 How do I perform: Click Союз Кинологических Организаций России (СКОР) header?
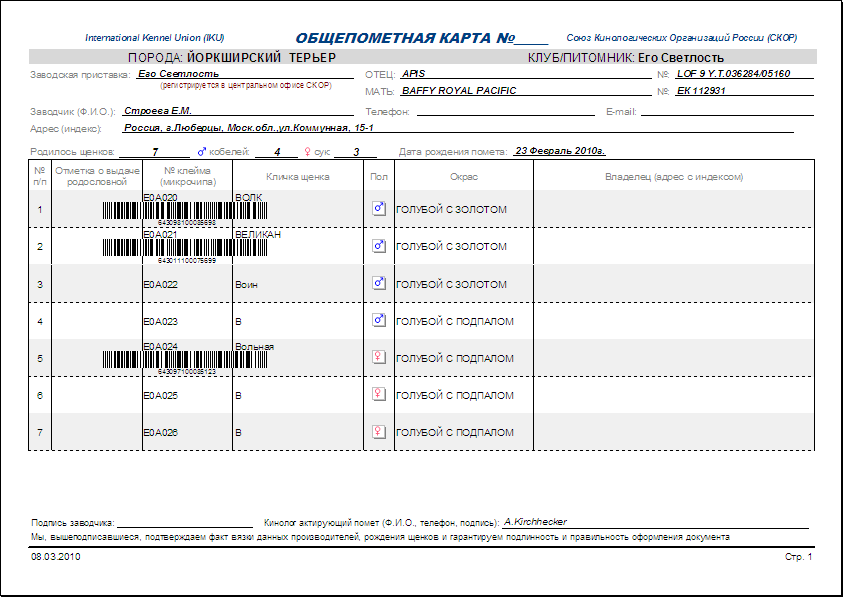682,38
